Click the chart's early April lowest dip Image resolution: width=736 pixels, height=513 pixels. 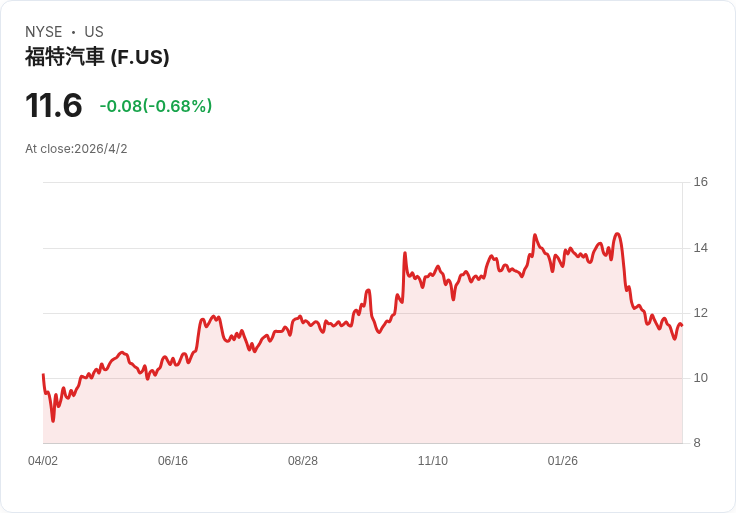53,421
